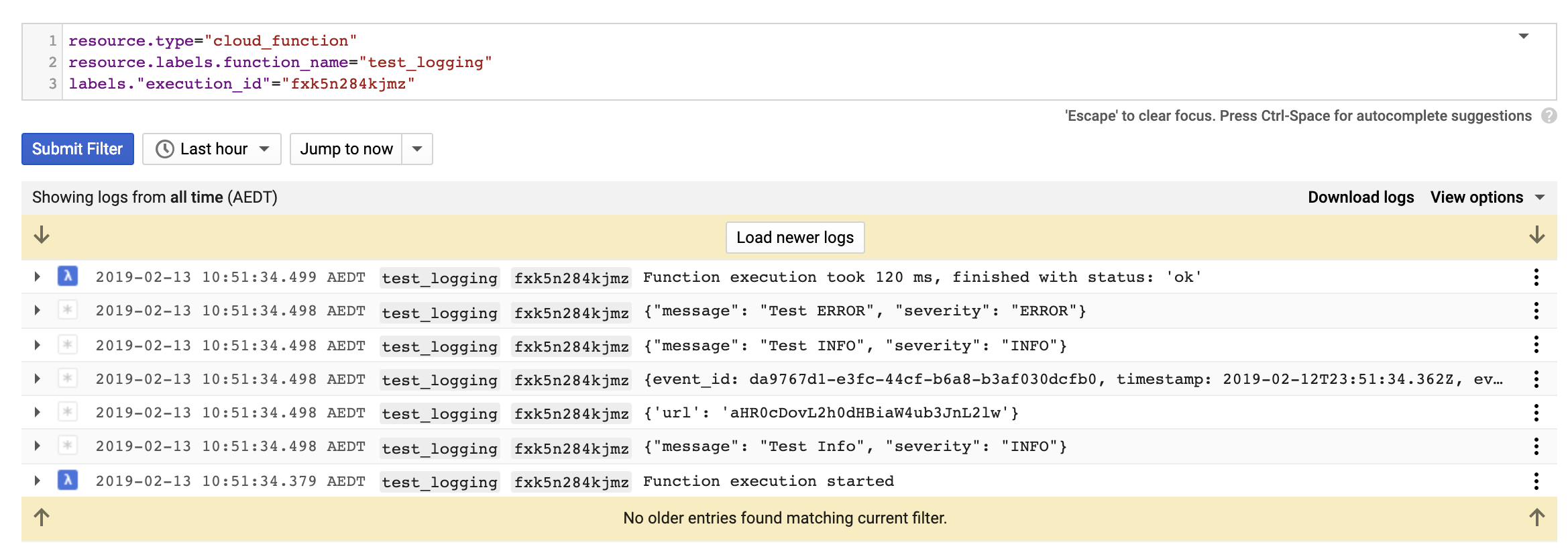Click the Load newer logs button
The image size is (1568, 549).
point(795,238)
